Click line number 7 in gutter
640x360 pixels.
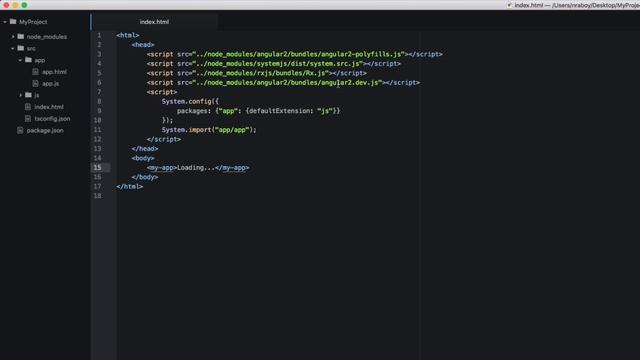tap(99, 92)
